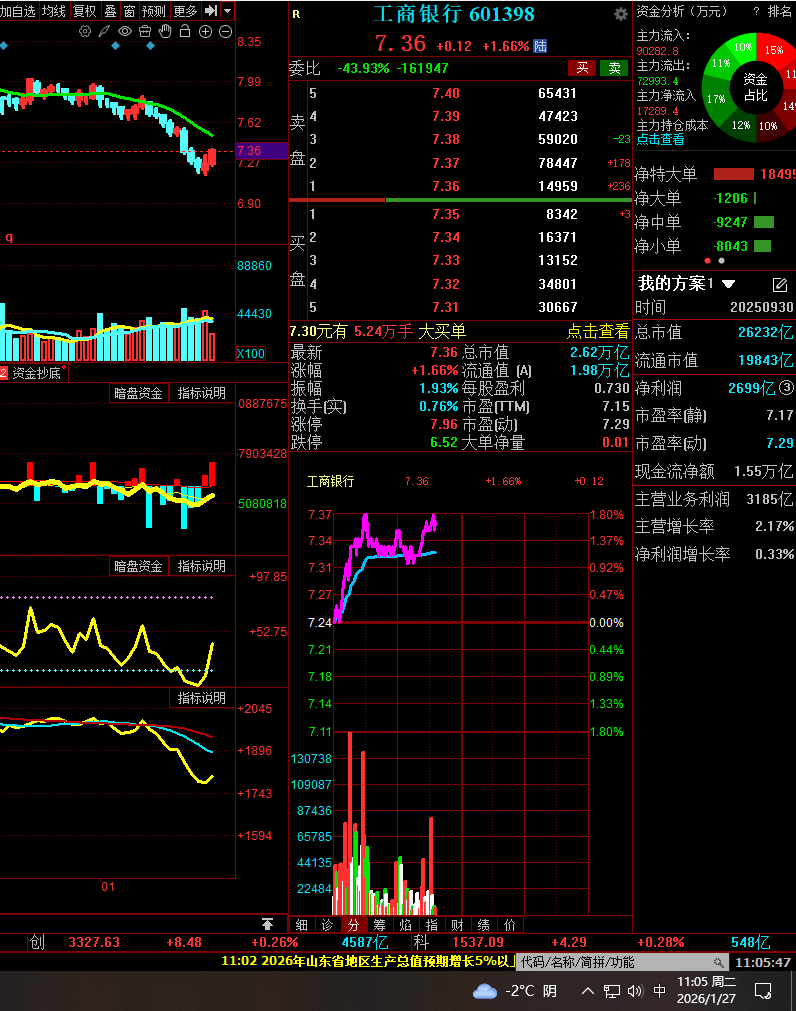Open chart settings gear icon

click(x=84, y=31)
